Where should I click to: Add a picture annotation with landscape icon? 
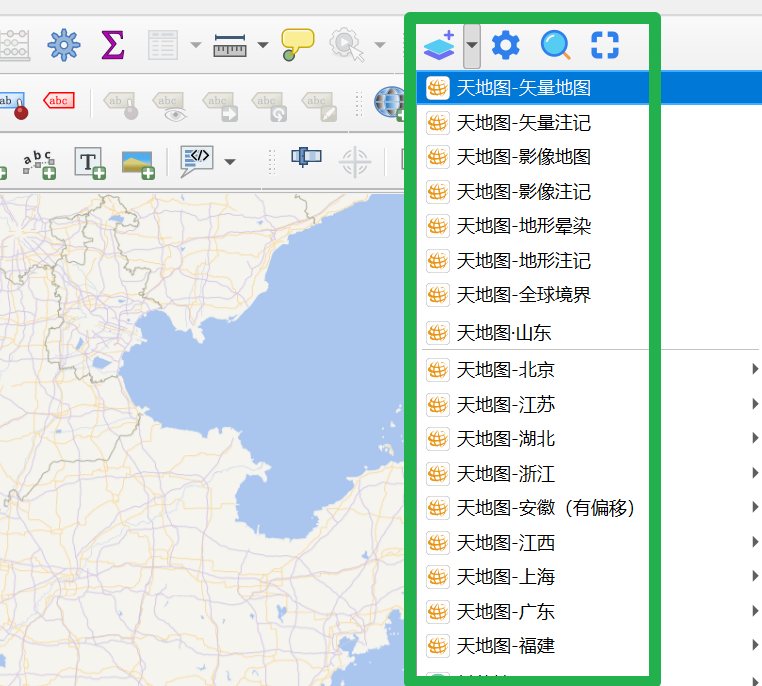(x=139, y=165)
